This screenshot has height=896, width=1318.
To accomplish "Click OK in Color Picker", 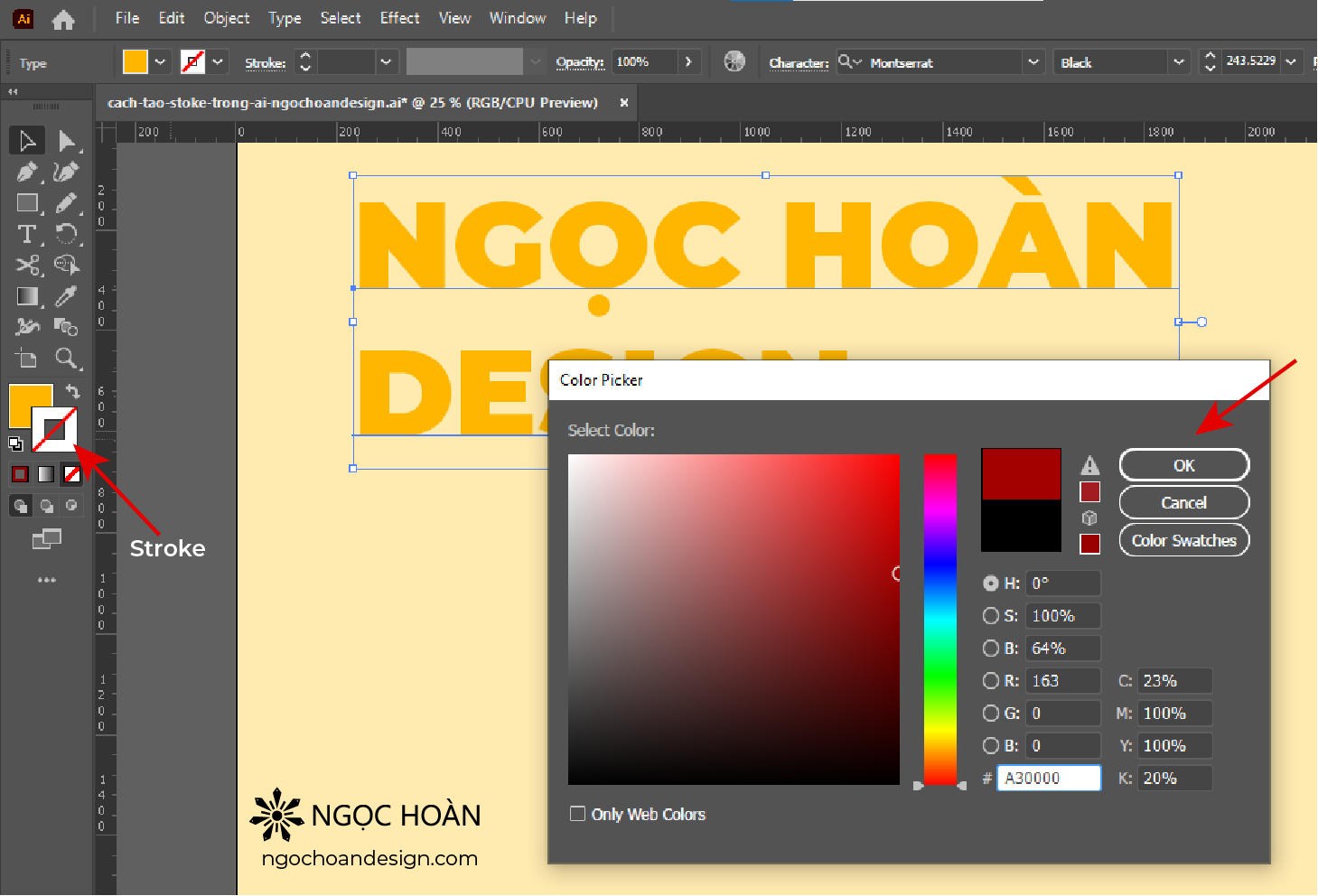I will pyautogui.click(x=1183, y=465).
